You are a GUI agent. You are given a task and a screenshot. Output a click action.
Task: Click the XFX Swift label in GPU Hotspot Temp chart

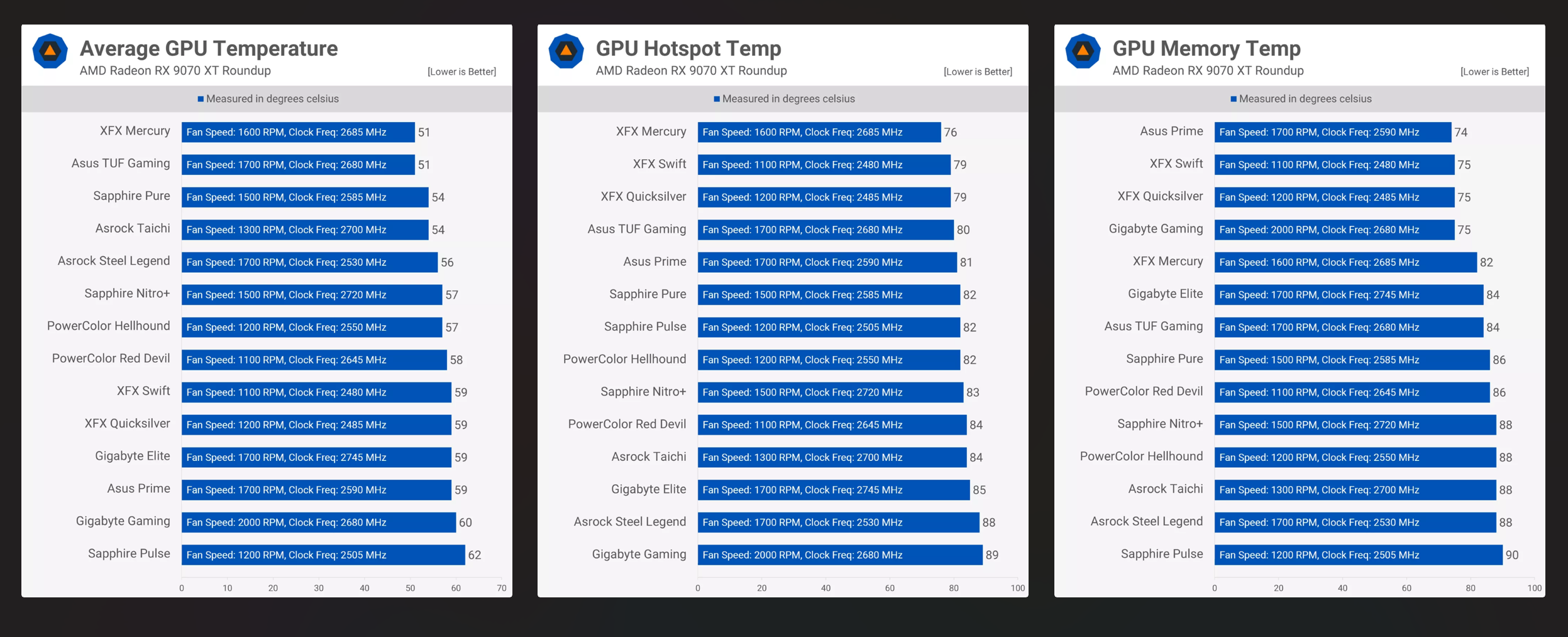(660, 164)
